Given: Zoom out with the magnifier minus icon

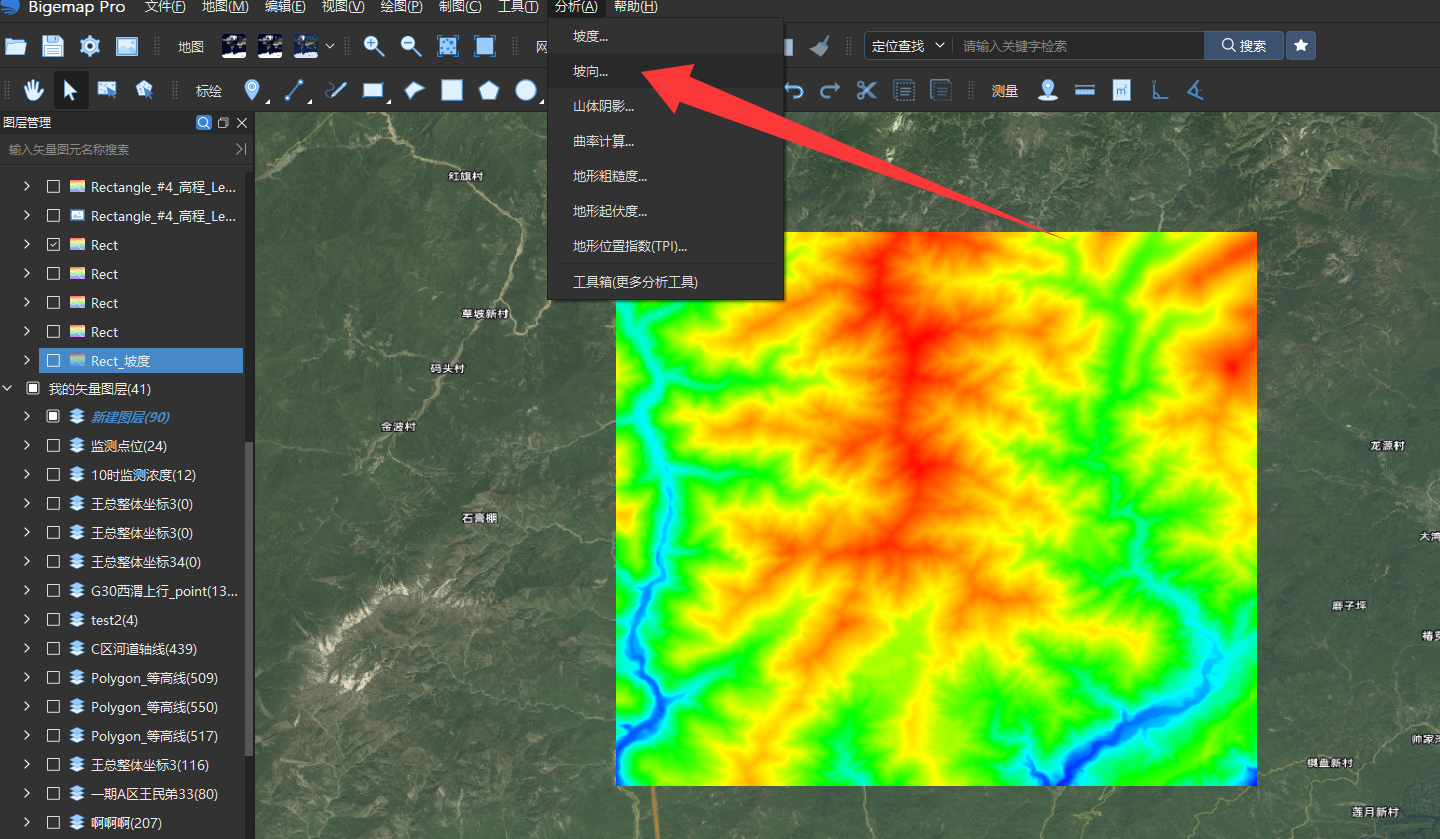Looking at the screenshot, I should click(411, 46).
